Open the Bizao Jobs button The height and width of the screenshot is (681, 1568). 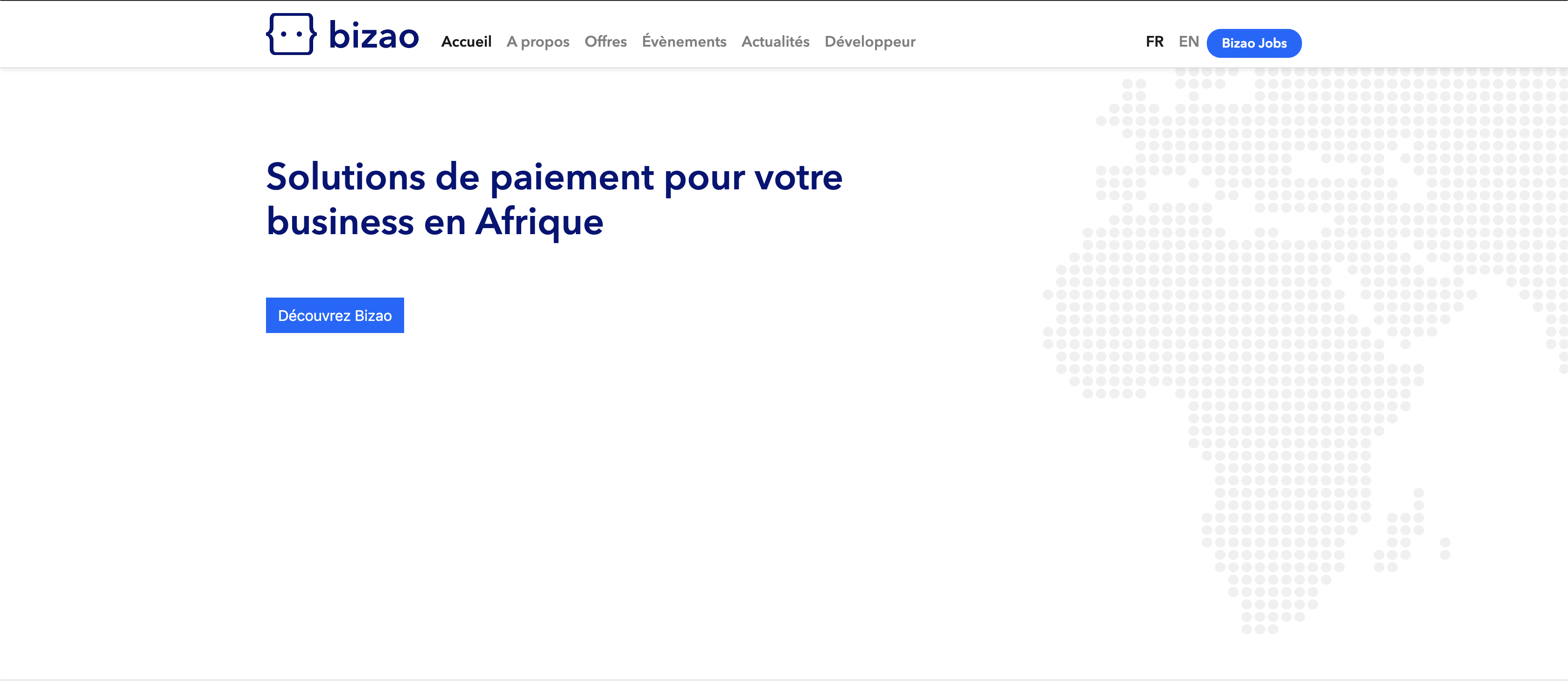click(x=1254, y=43)
